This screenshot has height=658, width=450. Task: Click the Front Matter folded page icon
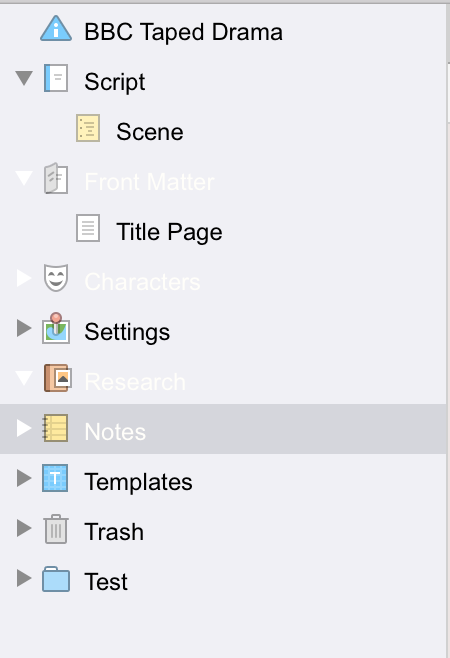point(56,178)
